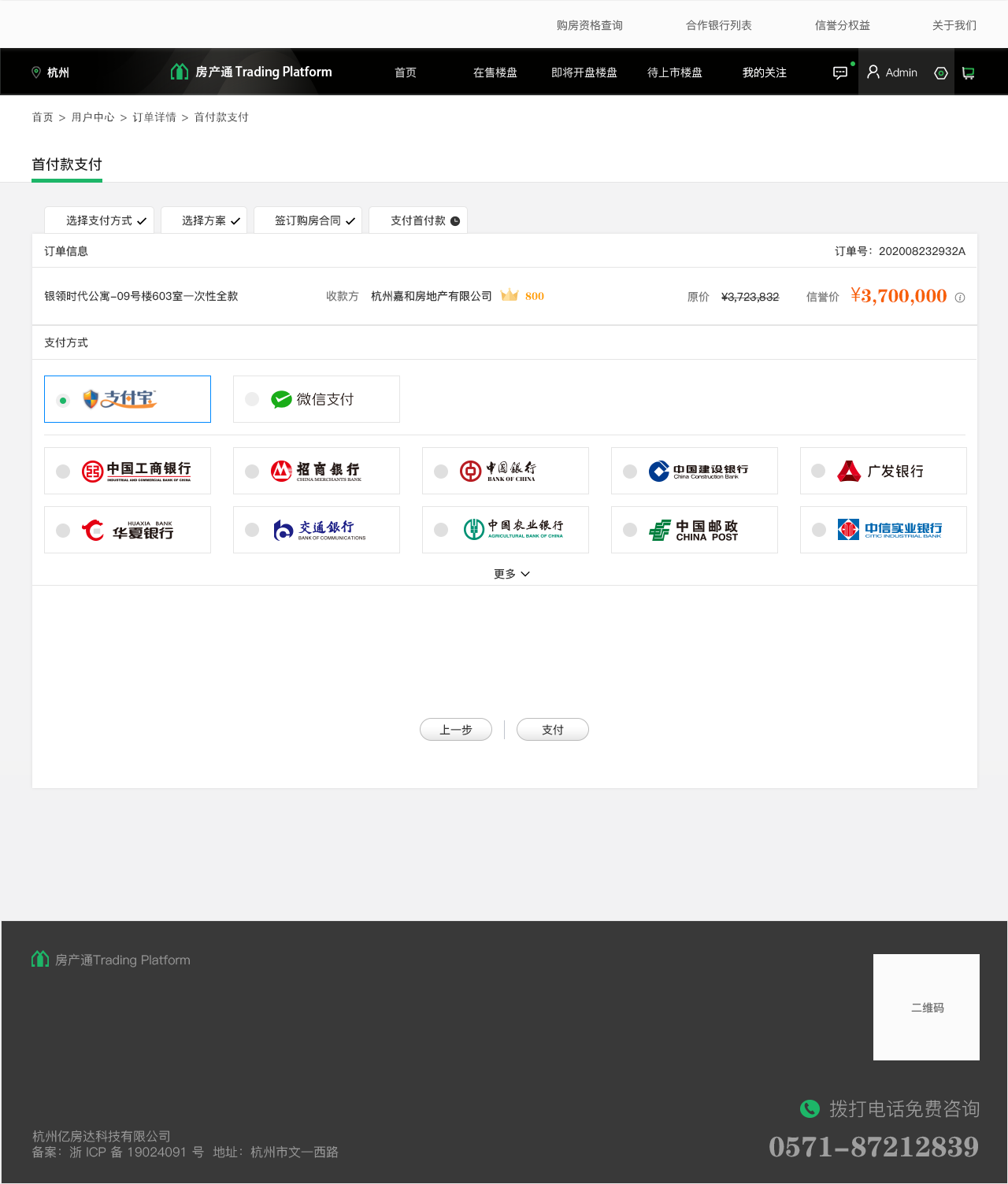This screenshot has height=1184, width=1008.
Task: Click the 上一步 button
Action: [456, 730]
